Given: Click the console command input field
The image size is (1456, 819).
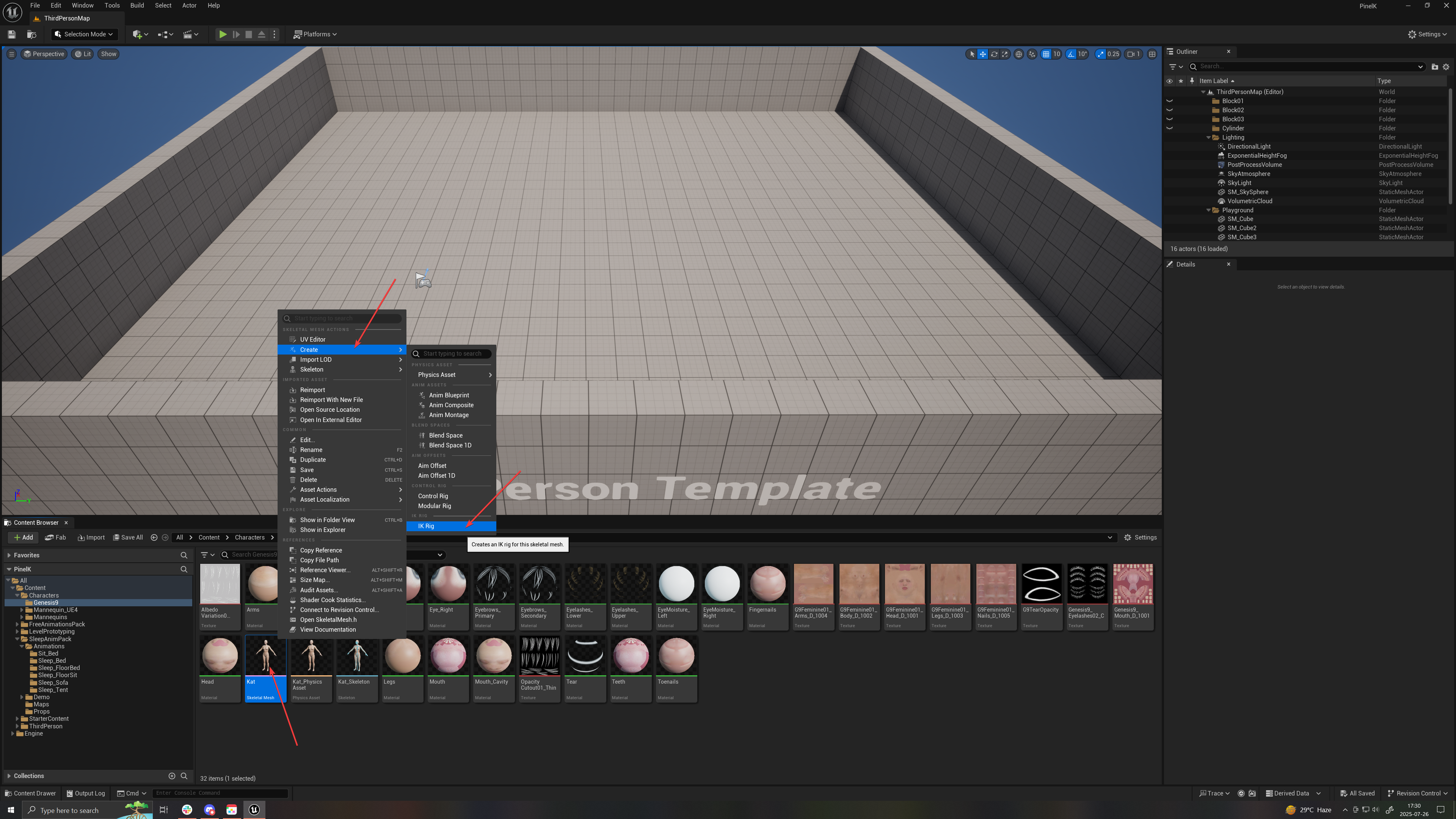Looking at the screenshot, I should pyautogui.click(x=220, y=794).
